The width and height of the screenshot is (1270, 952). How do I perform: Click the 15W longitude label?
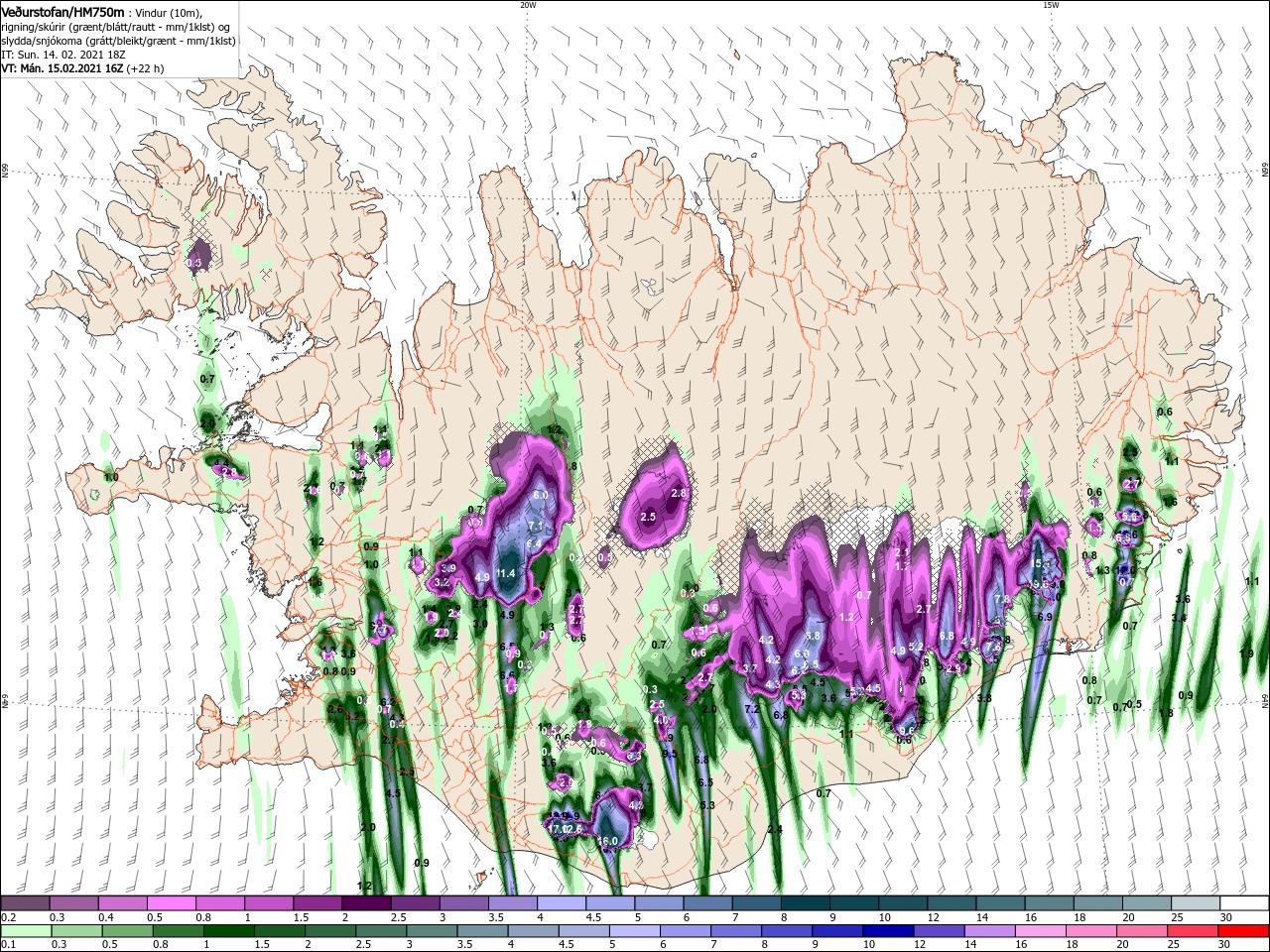coord(1052,5)
